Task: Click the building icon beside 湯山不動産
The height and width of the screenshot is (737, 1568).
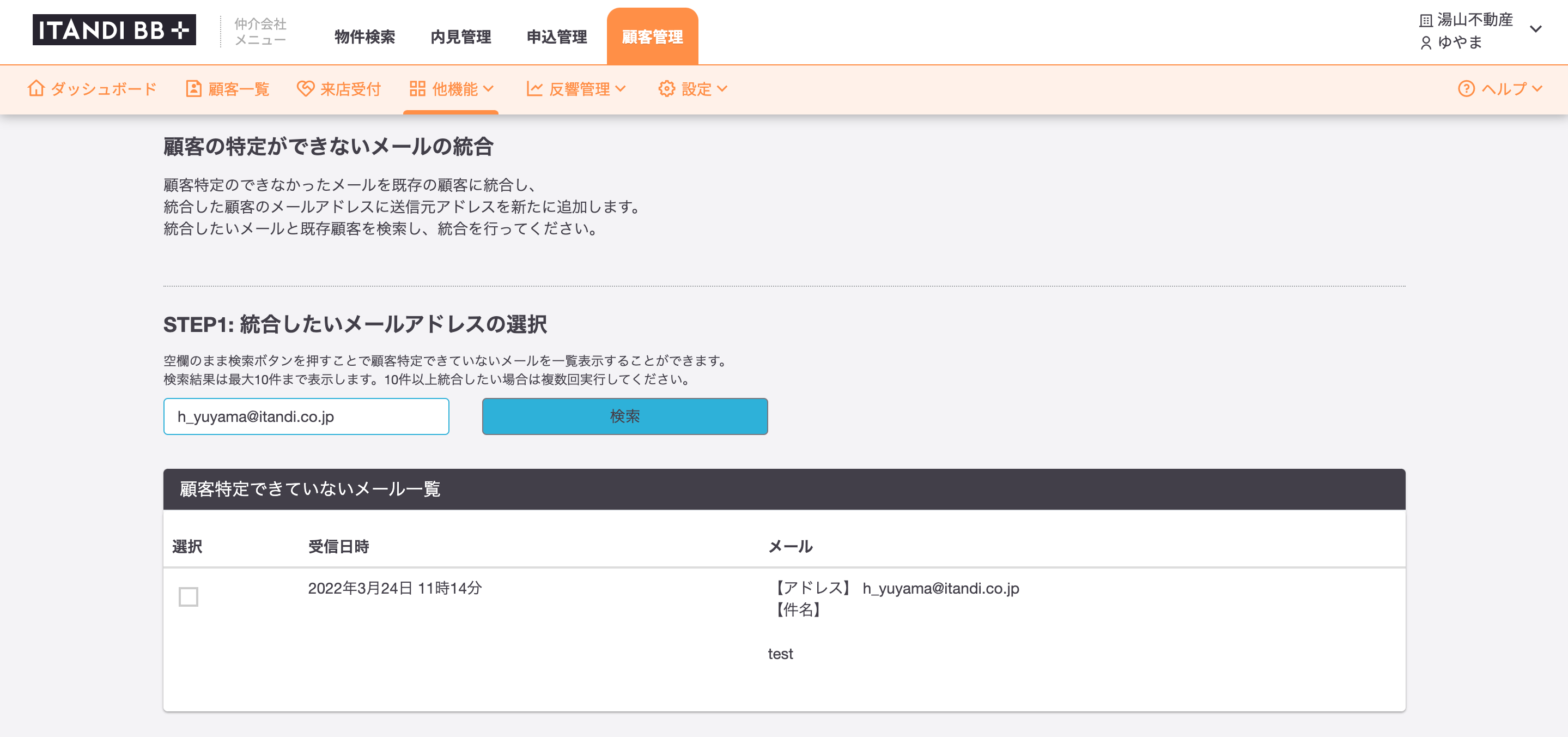Action: point(1426,21)
